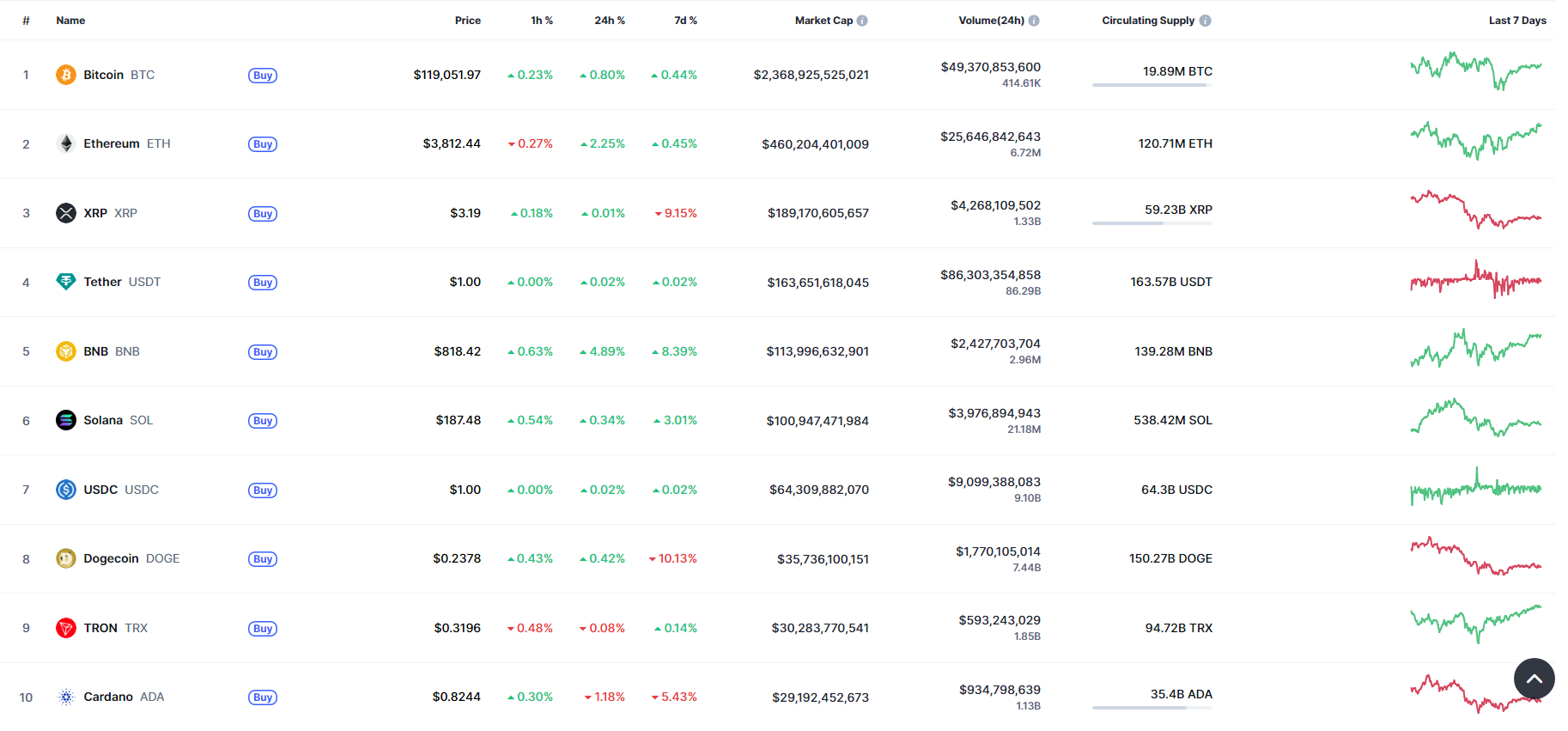Sort by the 24h % column header

[610, 21]
